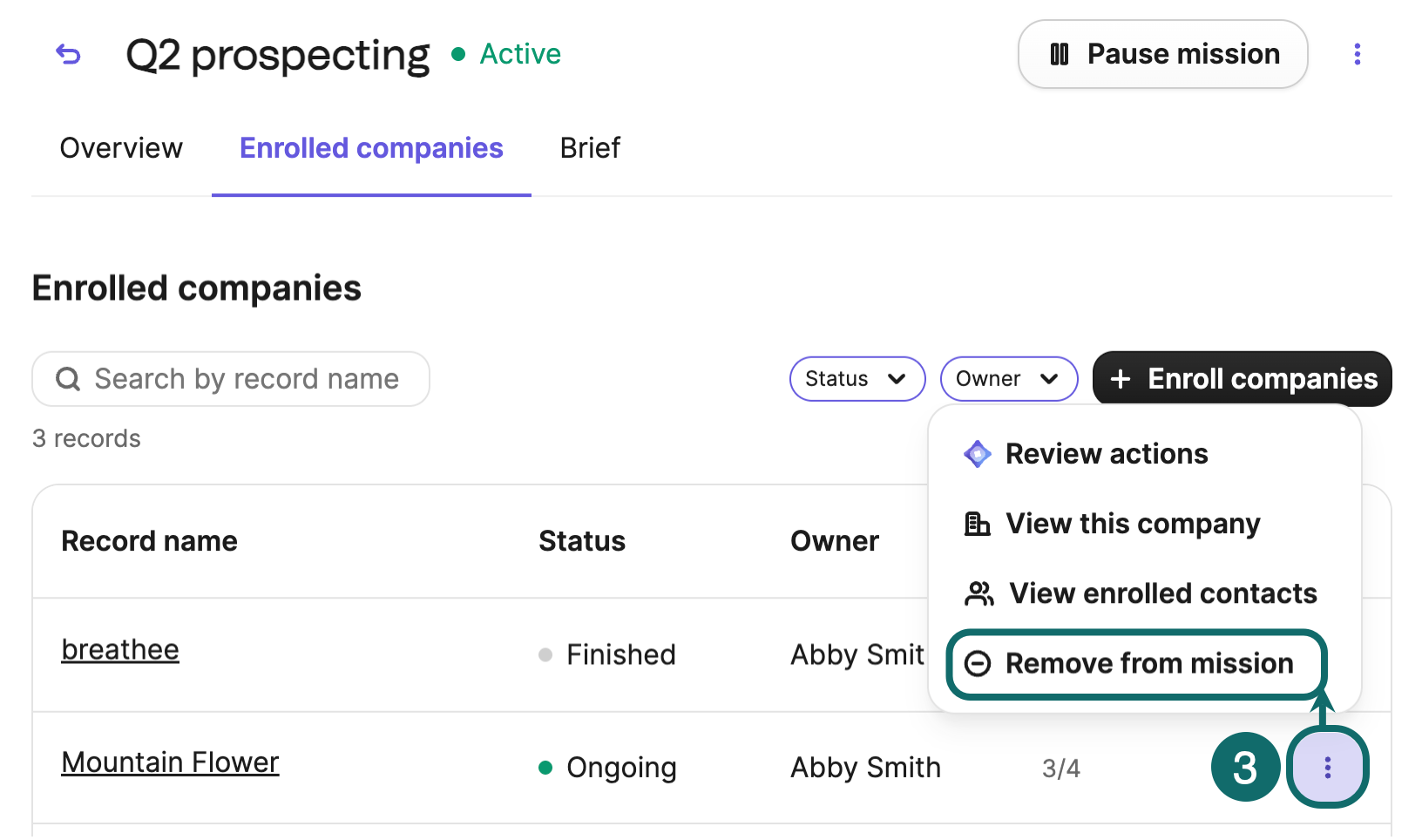The width and height of the screenshot is (1422, 840).
Task: Focus the Search by record name field
Action: click(231, 379)
